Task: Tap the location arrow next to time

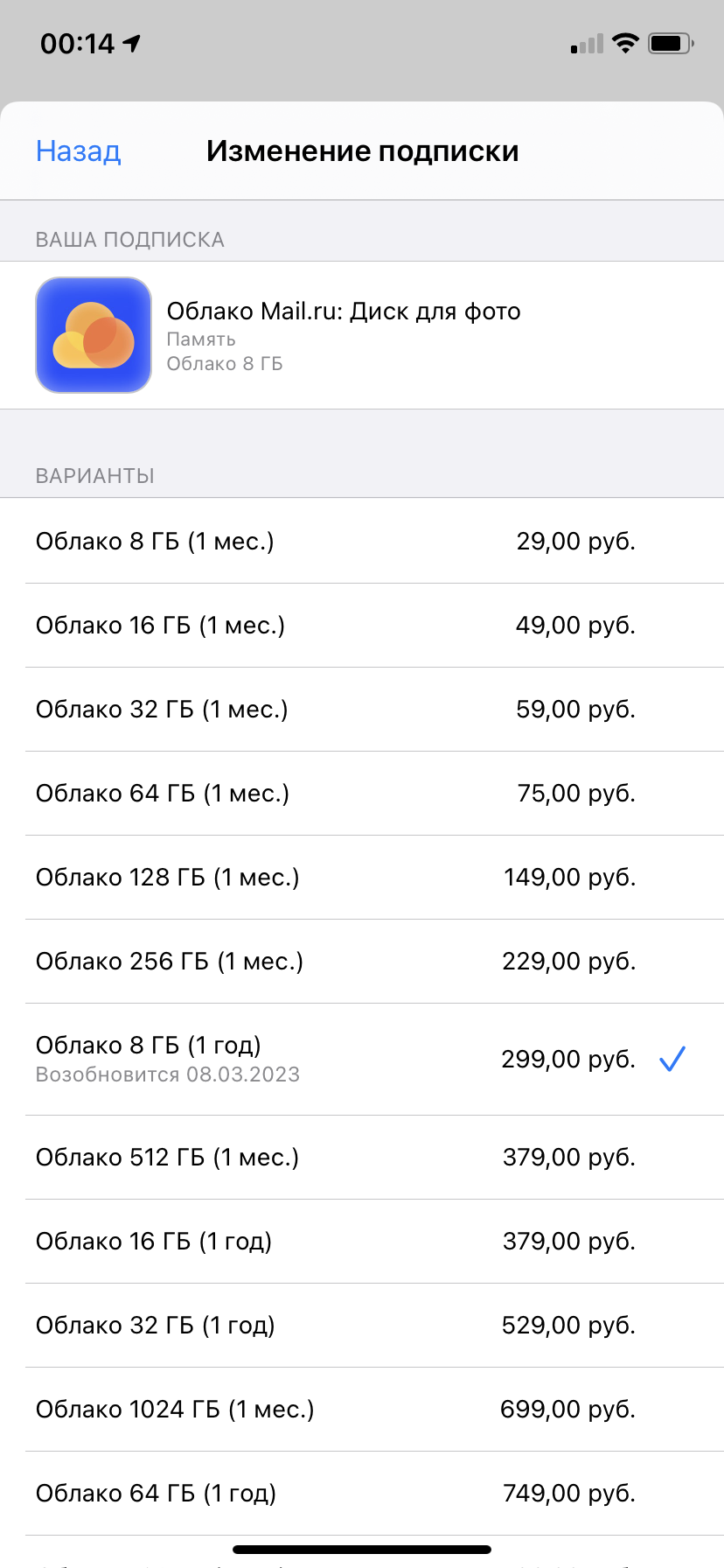Action: coord(132,43)
